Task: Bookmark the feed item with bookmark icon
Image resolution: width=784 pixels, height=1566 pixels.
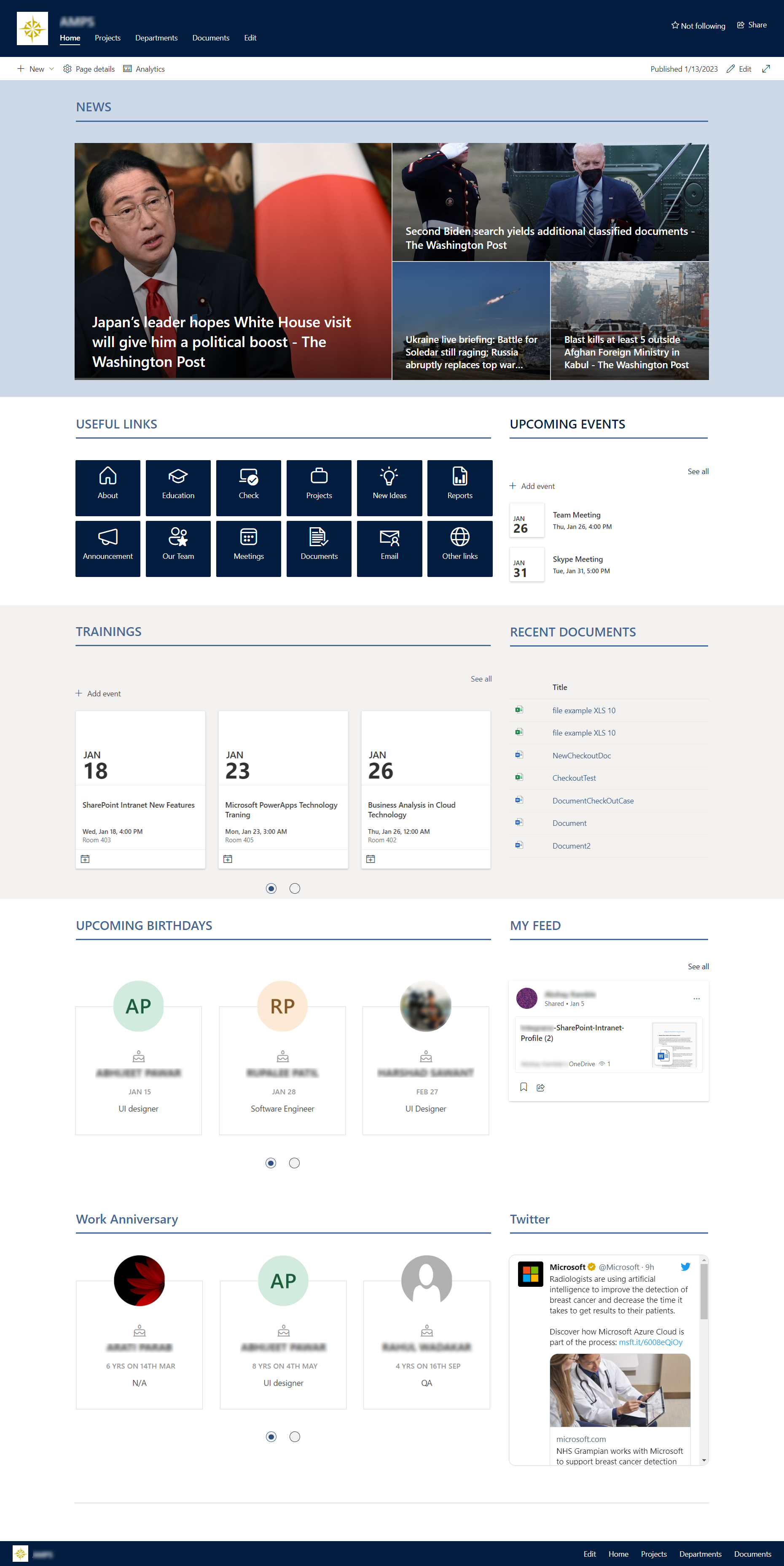Action: pyautogui.click(x=523, y=1087)
